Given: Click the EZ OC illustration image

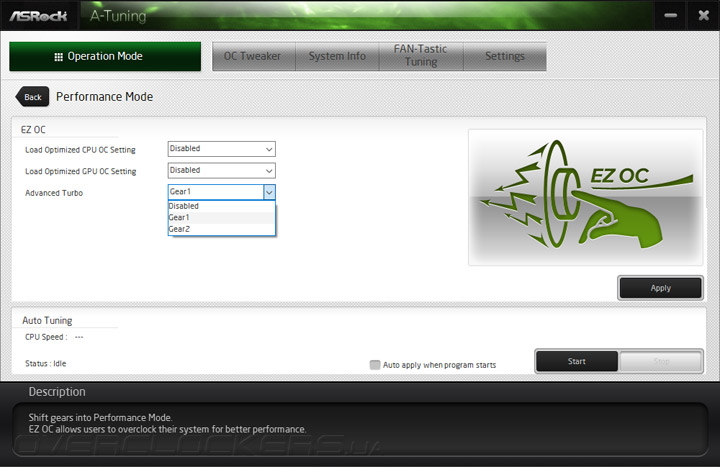Looking at the screenshot, I should point(585,197).
